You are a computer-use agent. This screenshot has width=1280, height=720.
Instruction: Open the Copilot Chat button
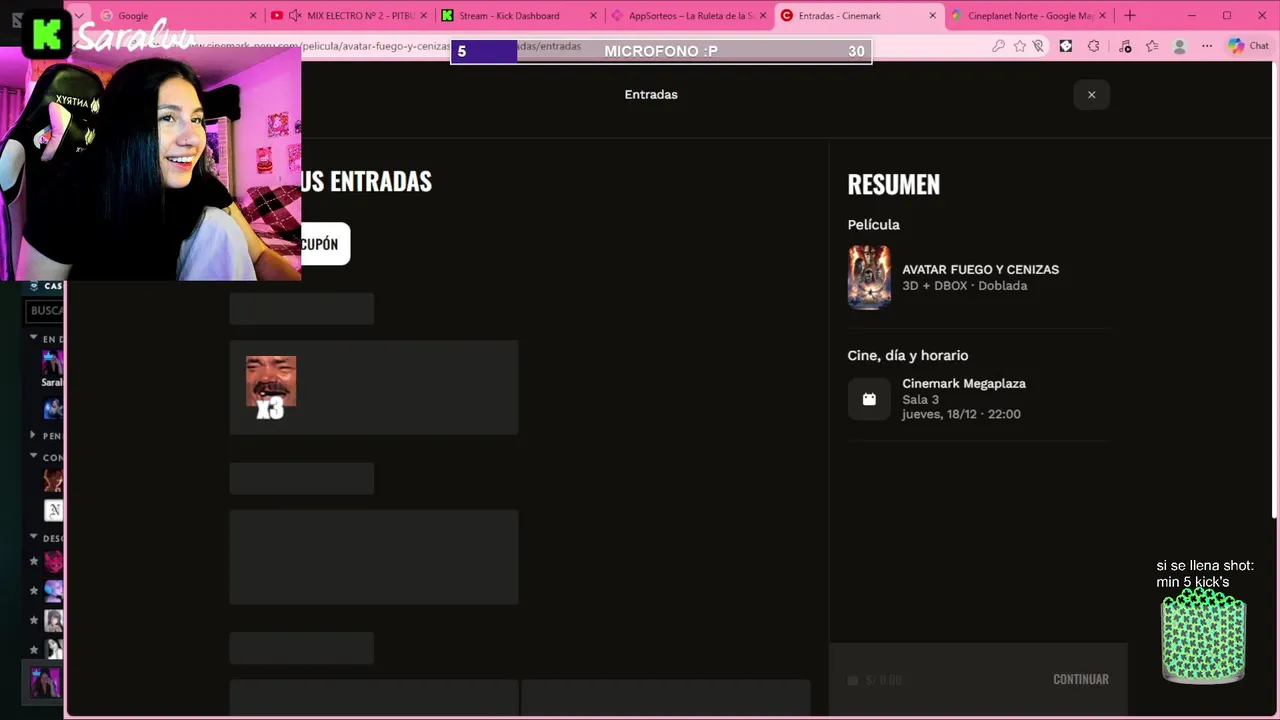[1249, 46]
